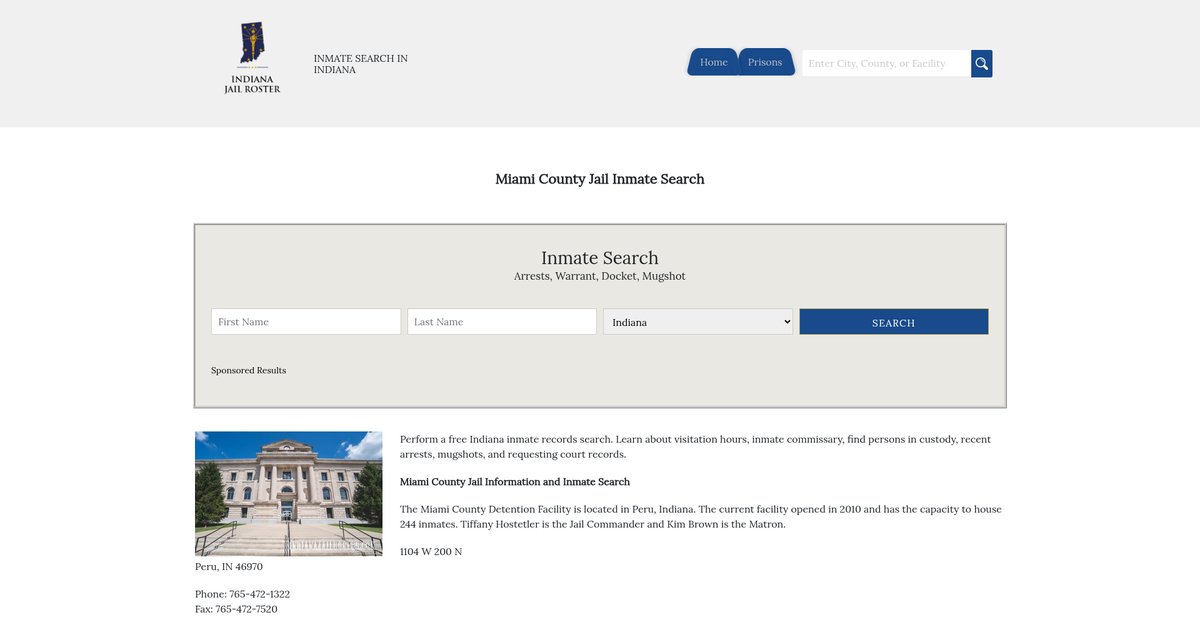Click the 'Peru, IN 46970' location text
This screenshot has width=1200, height=620.
[x=229, y=566]
